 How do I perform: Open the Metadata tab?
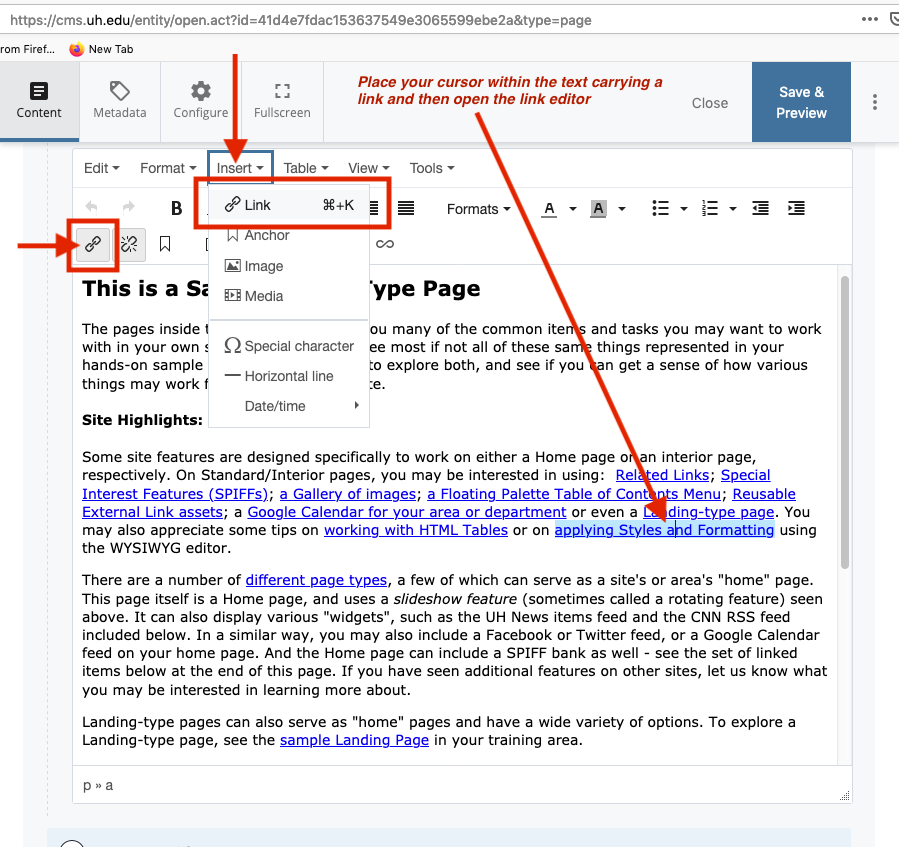(x=120, y=101)
